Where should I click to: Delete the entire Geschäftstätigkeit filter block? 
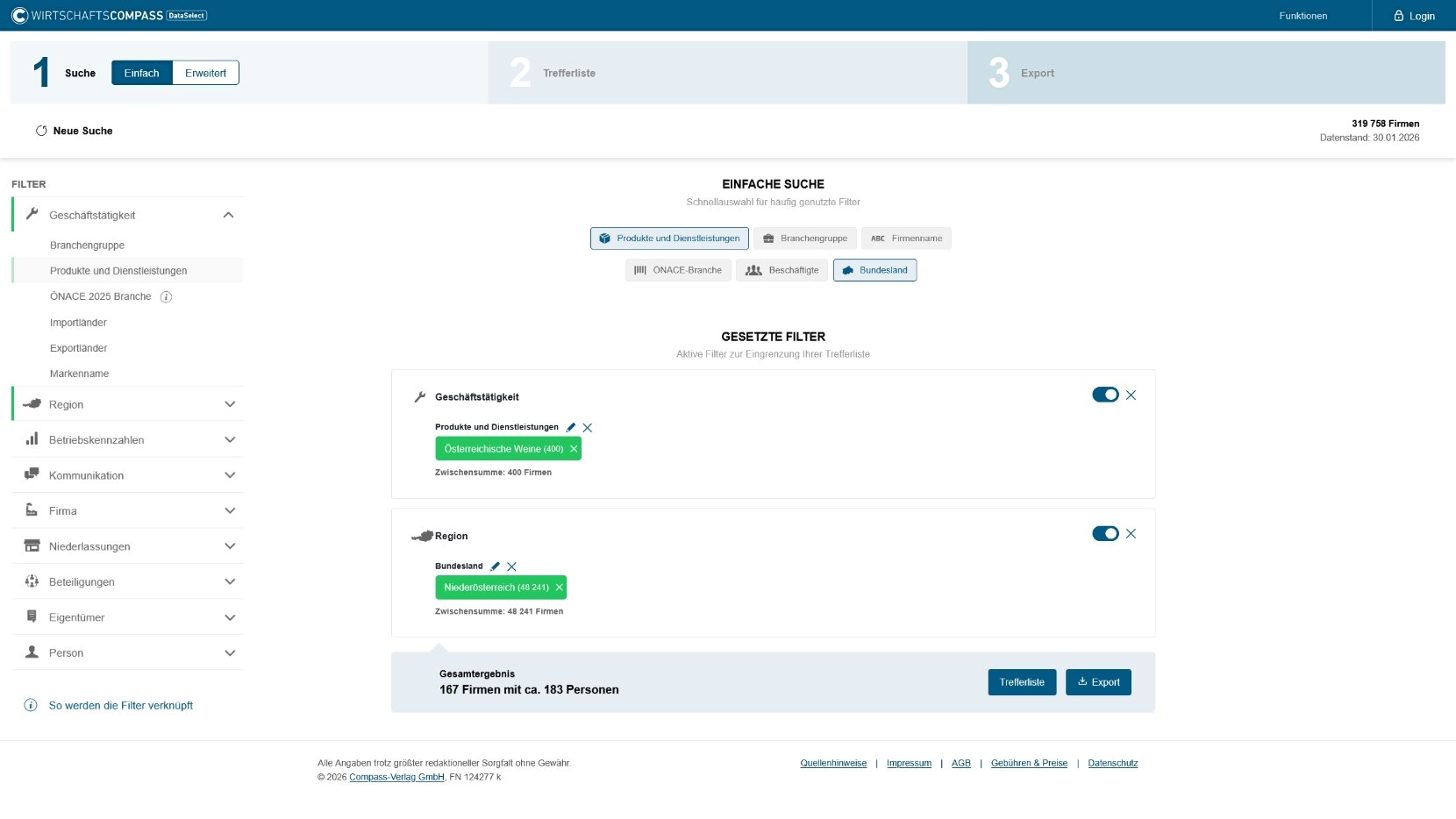[1131, 395]
